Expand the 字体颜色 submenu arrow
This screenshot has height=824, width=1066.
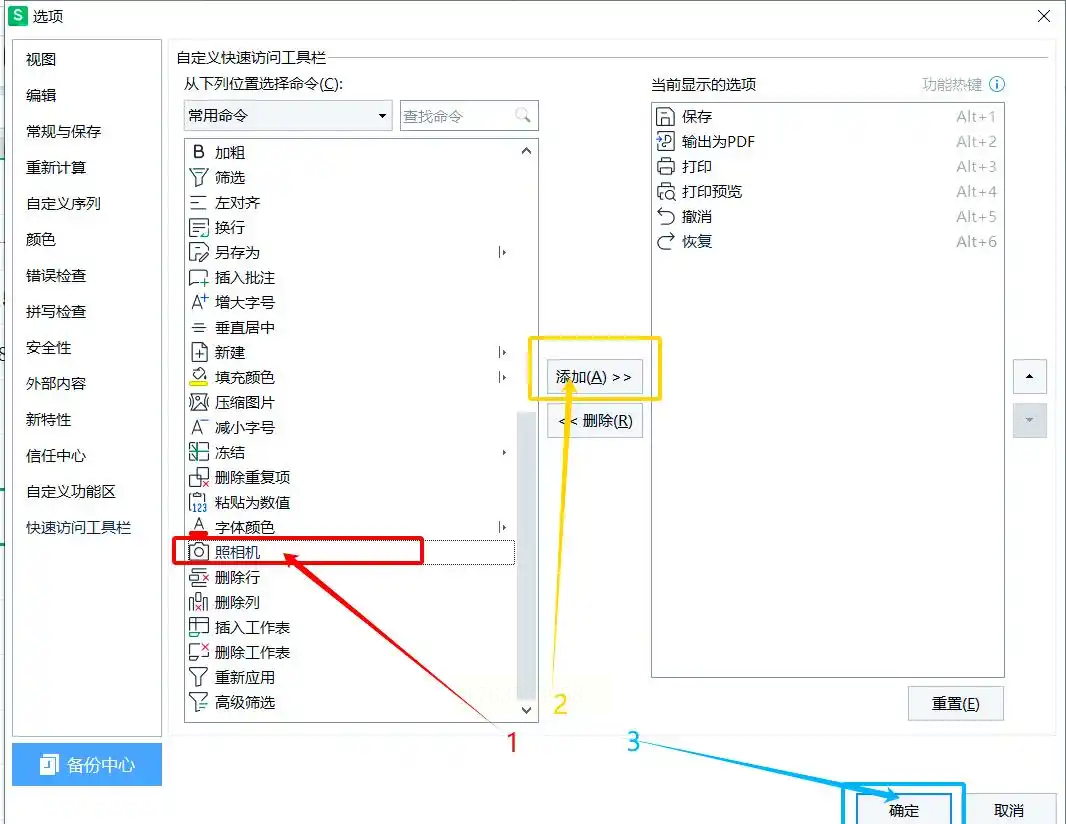pyautogui.click(x=502, y=527)
